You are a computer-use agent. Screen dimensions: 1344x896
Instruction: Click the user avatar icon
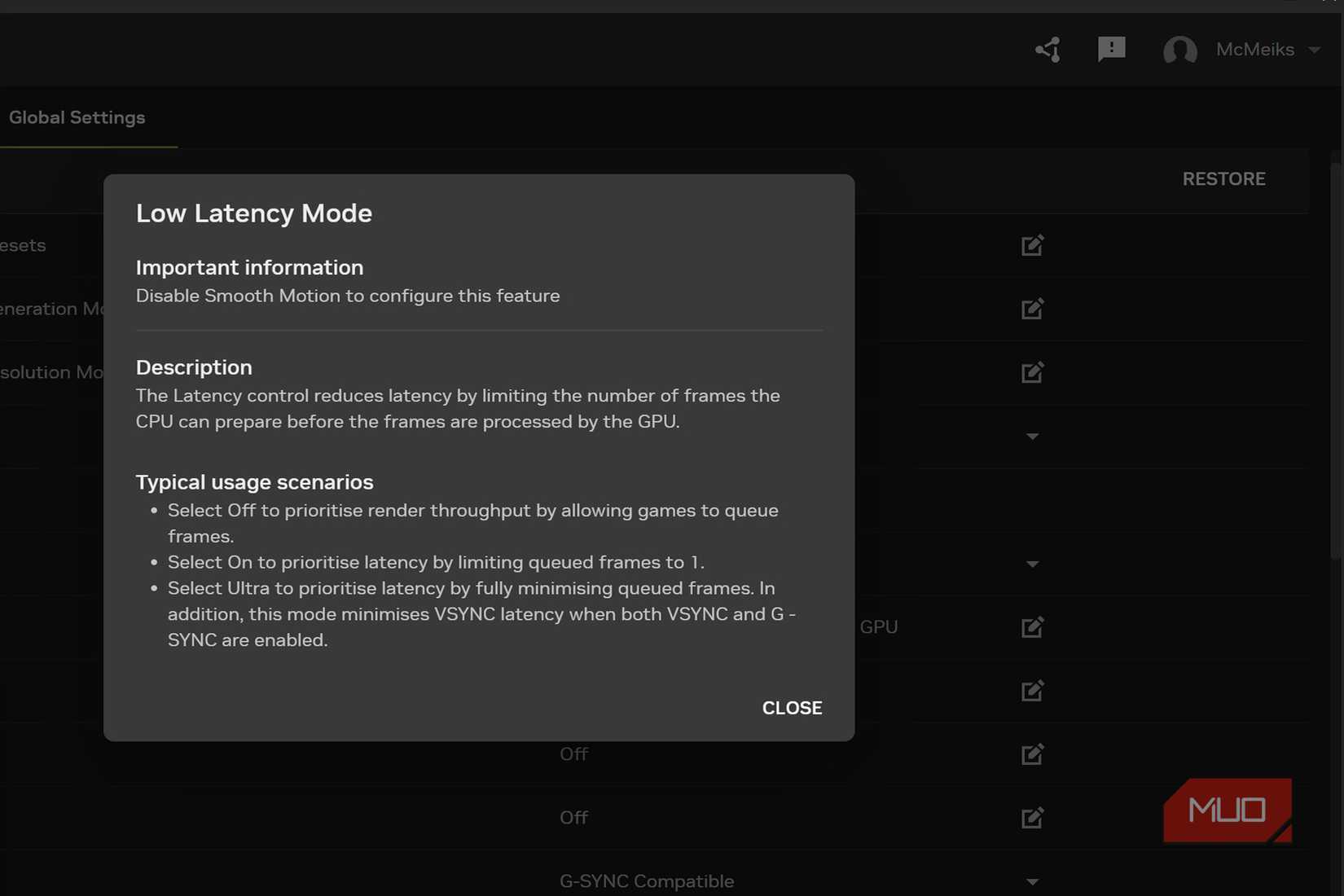tap(1179, 50)
